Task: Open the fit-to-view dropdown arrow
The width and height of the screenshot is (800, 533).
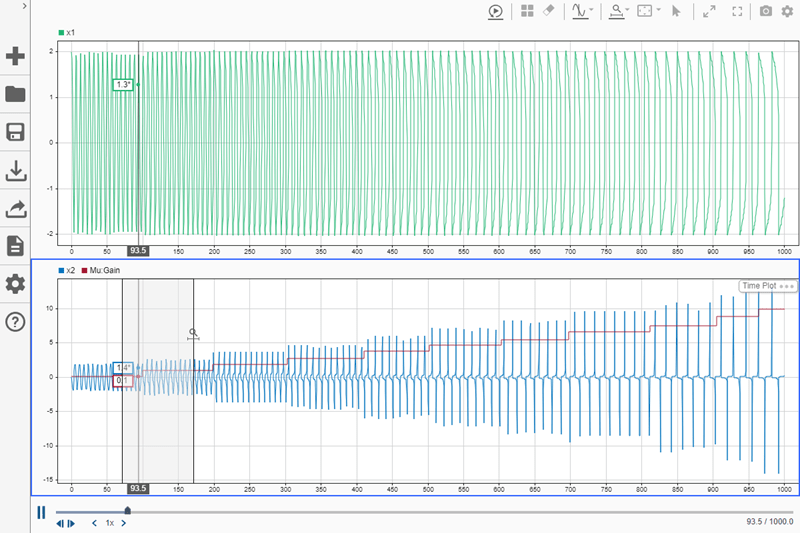Action: (659, 10)
